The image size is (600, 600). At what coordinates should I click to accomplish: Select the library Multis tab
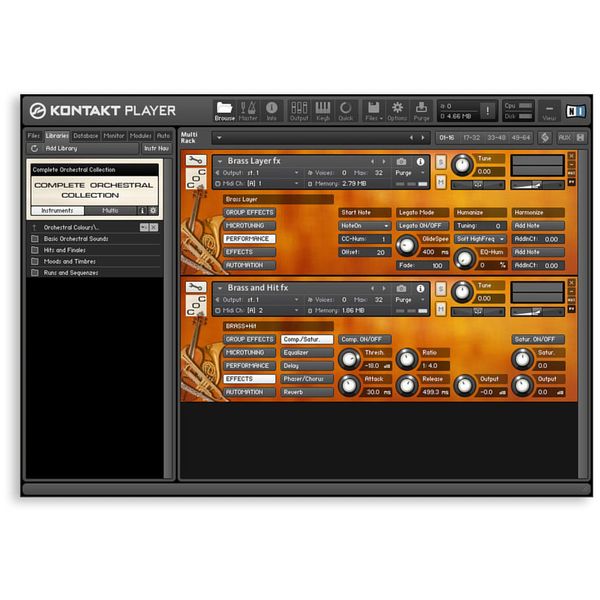pos(110,210)
